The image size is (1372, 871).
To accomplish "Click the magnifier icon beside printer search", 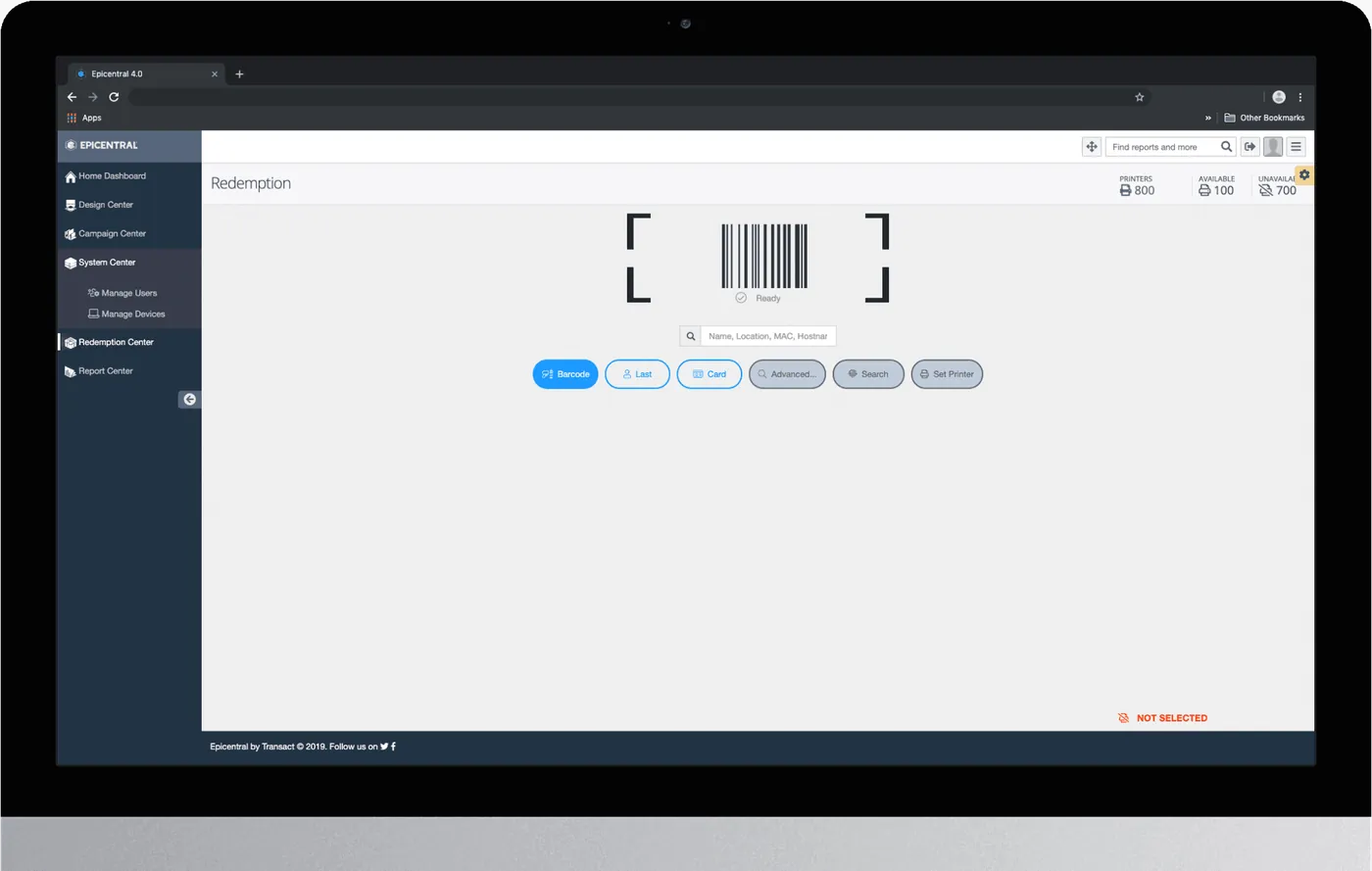I will [691, 336].
